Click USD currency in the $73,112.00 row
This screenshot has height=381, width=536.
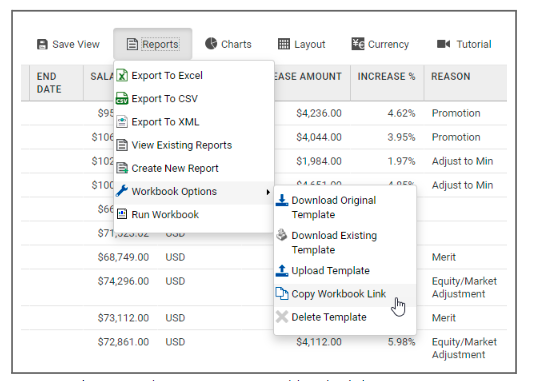pyautogui.click(x=175, y=318)
